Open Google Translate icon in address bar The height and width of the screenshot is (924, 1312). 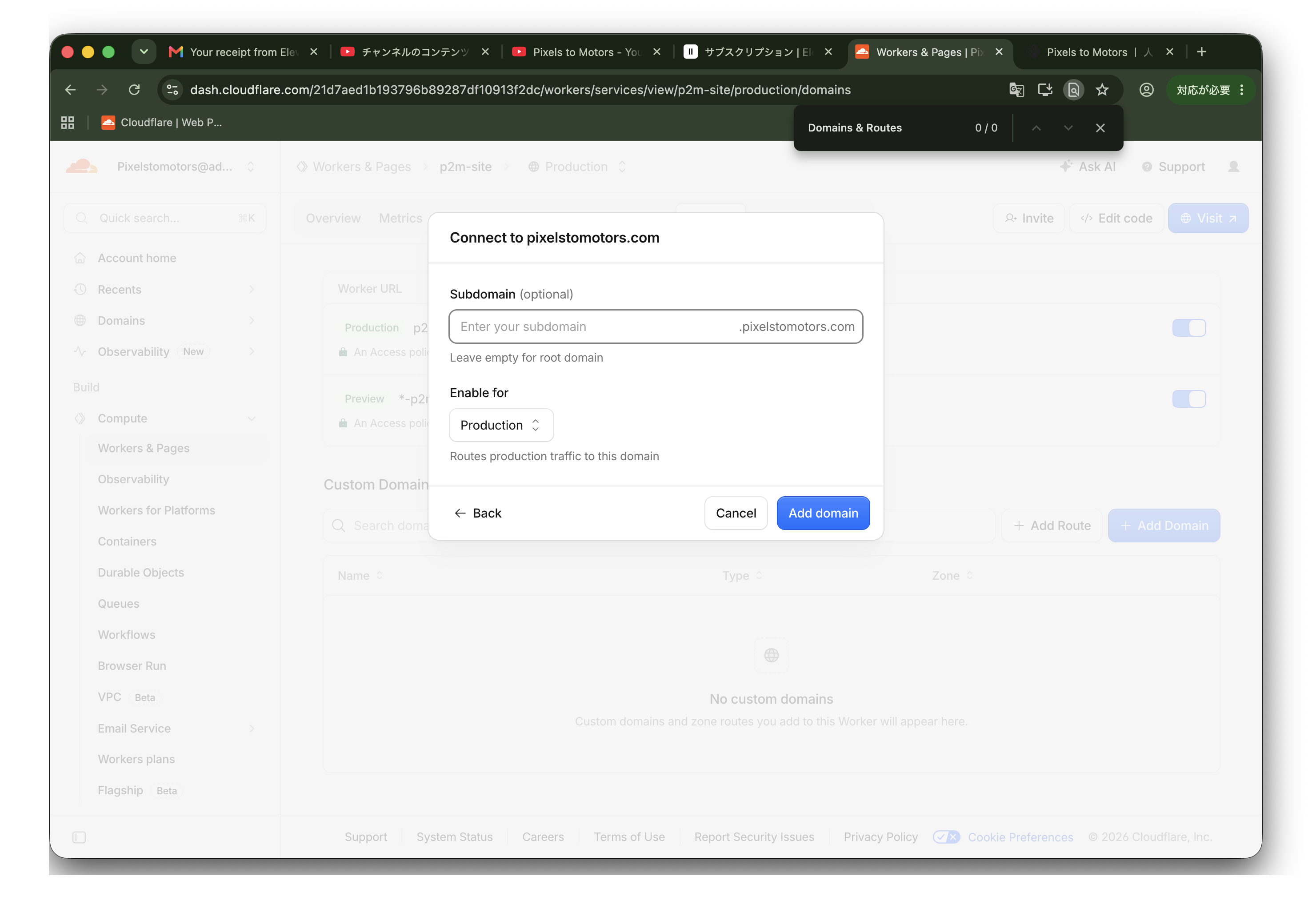tap(1016, 90)
